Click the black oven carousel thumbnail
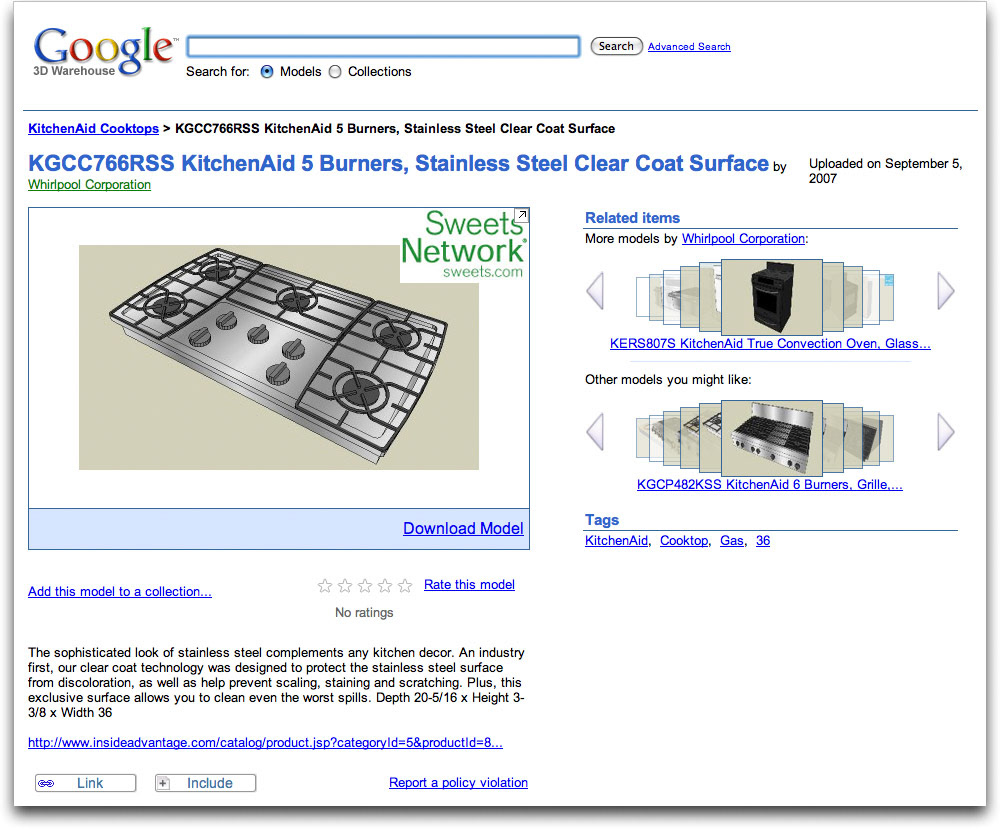 point(772,297)
